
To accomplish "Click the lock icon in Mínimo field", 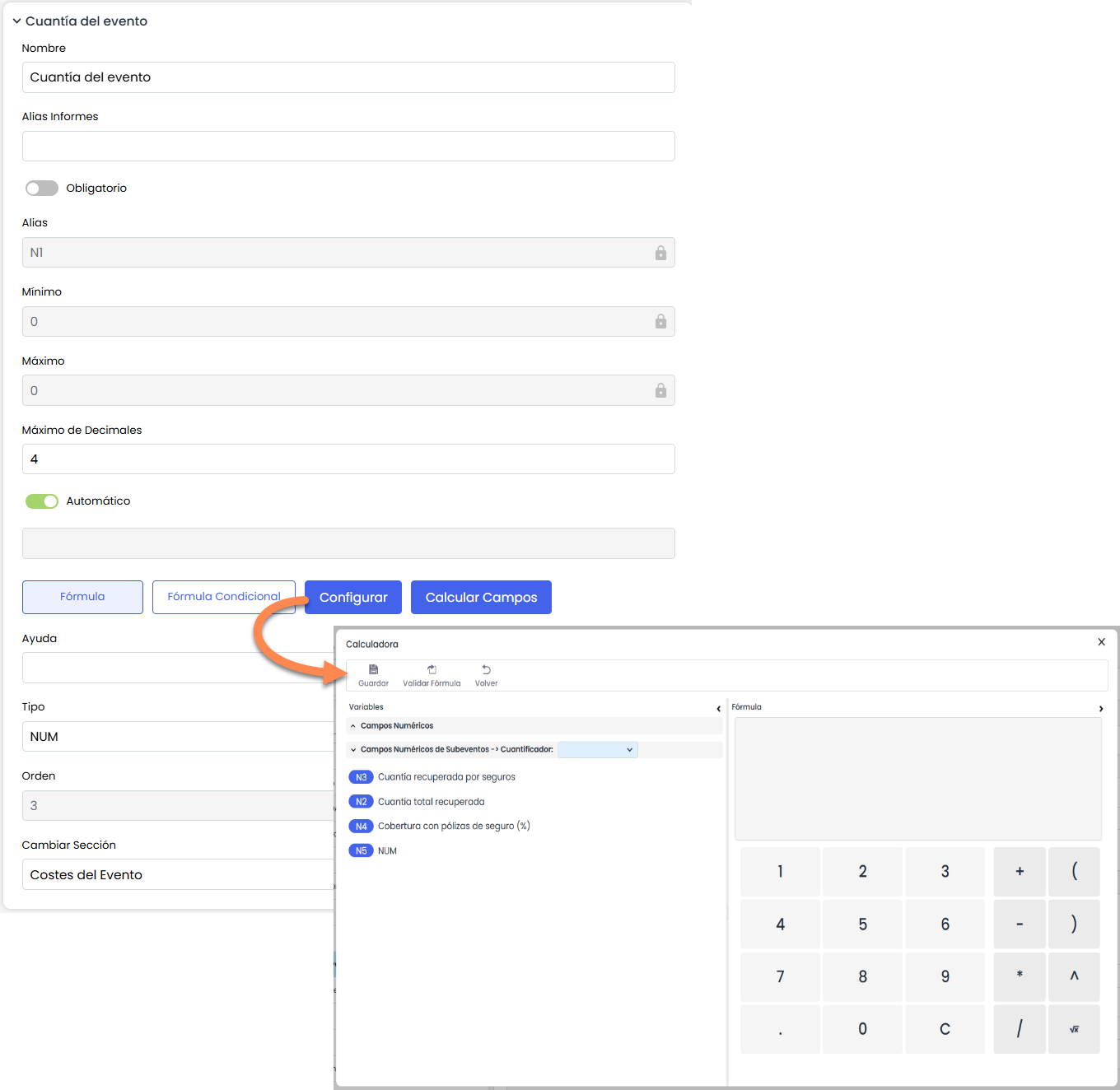I will [660, 322].
